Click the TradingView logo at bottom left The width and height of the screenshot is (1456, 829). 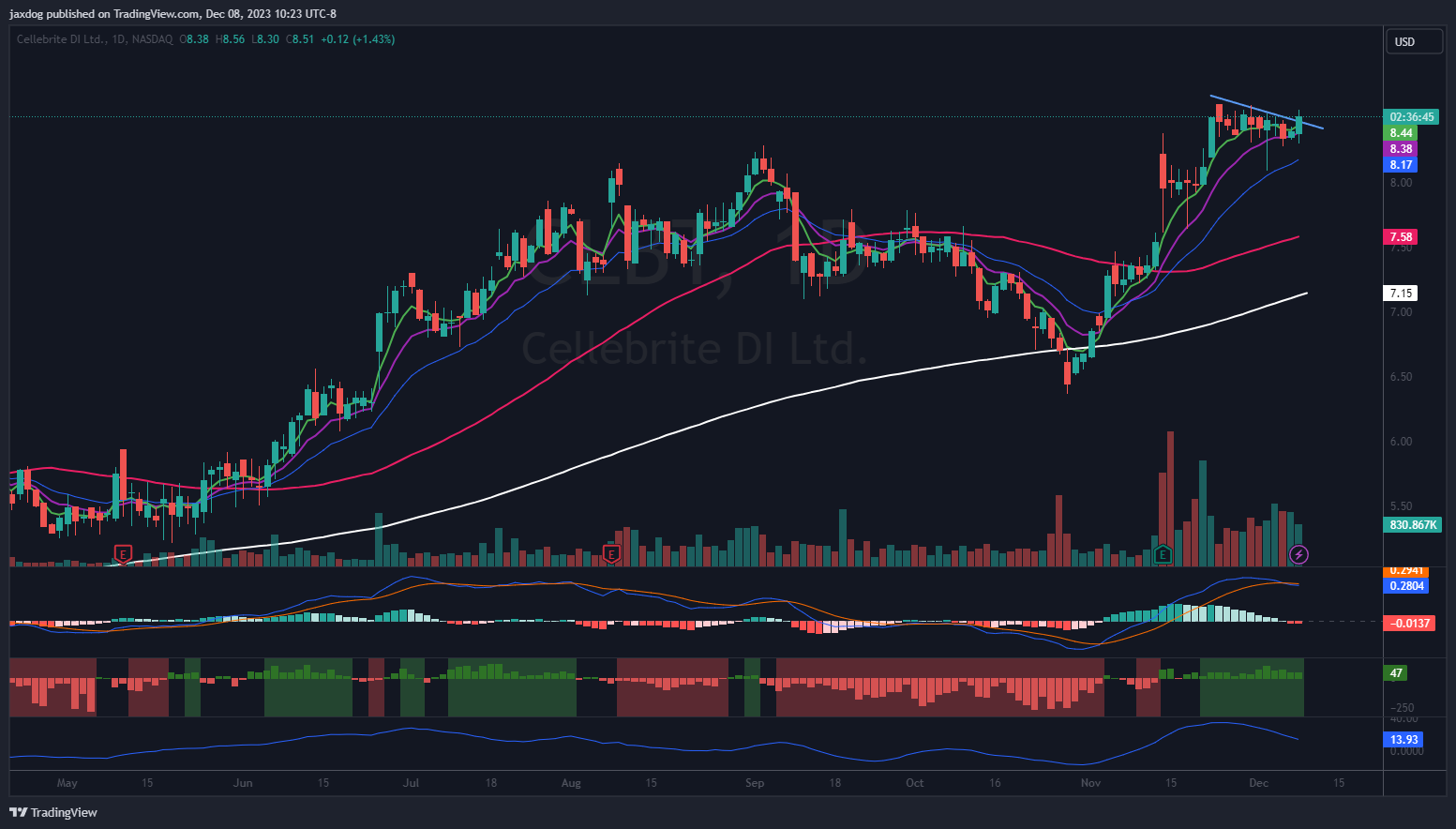[x=53, y=812]
